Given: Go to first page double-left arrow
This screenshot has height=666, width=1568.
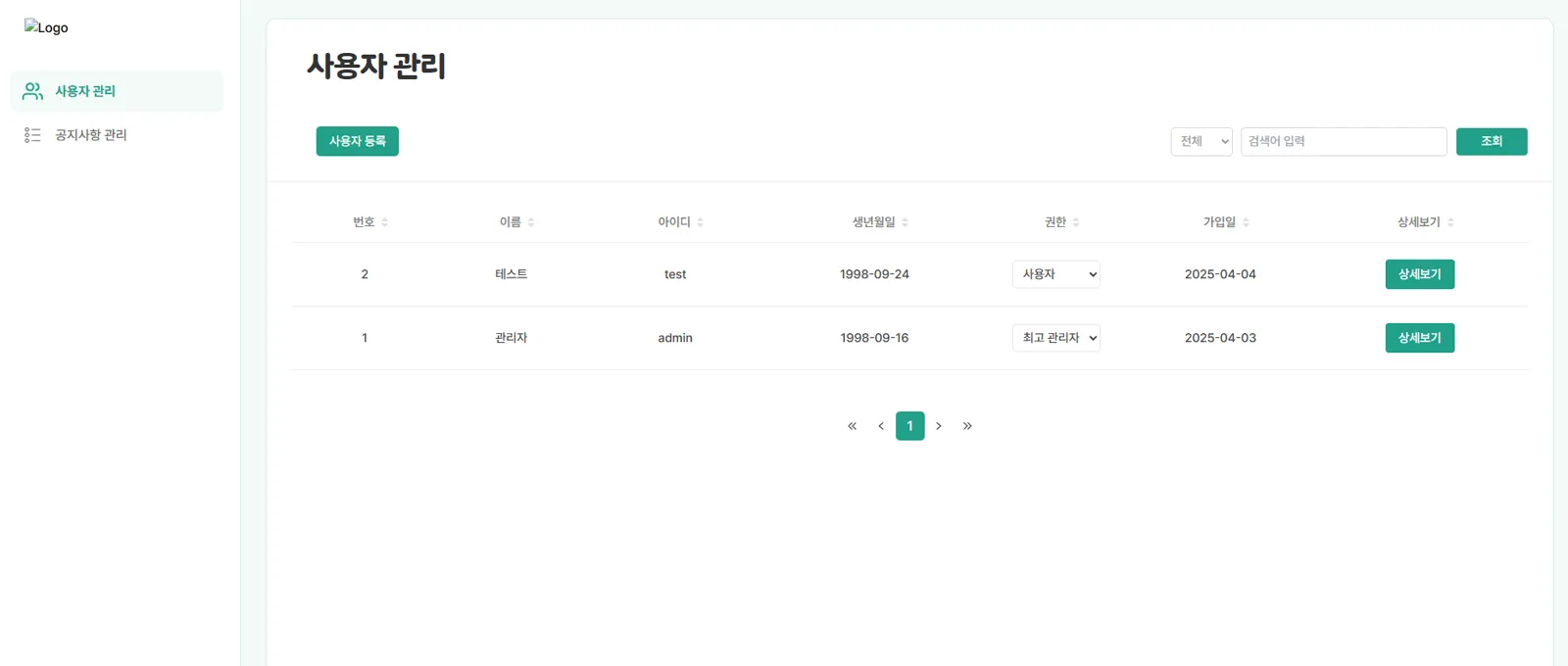Looking at the screenshot, I should (x=853, y=426).
